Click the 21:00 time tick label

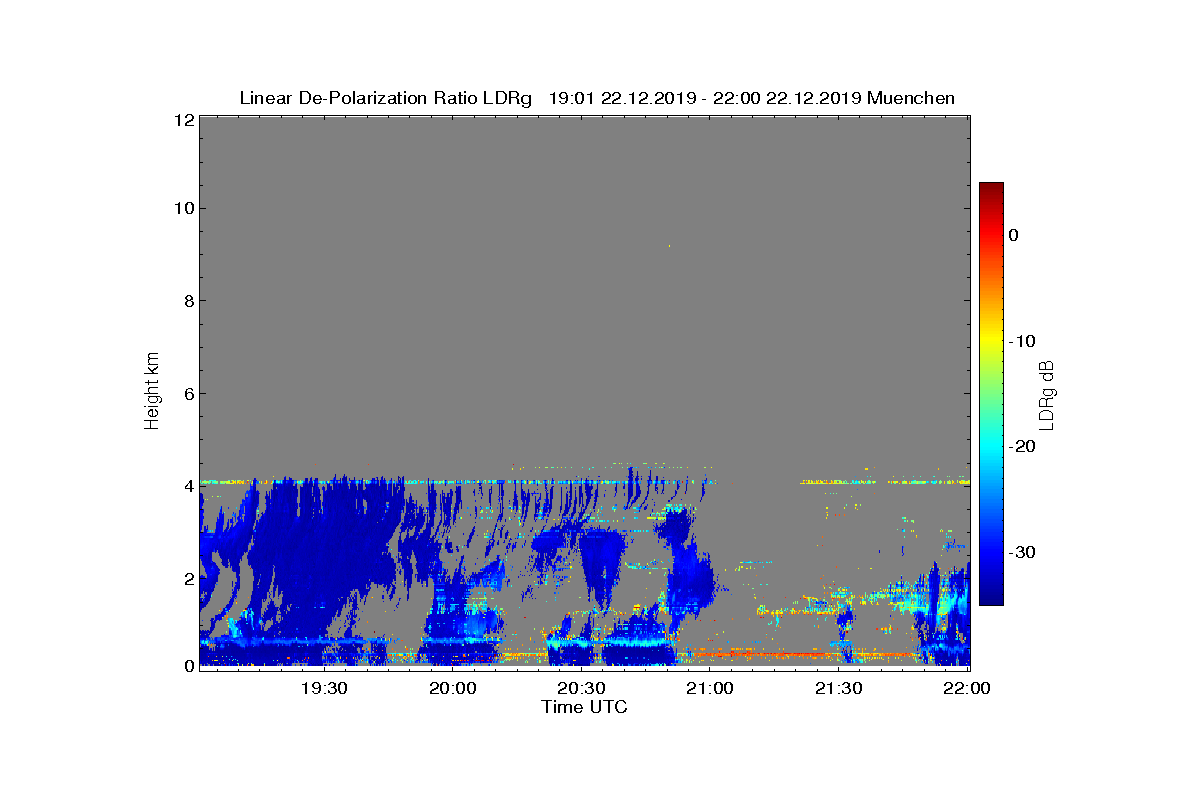(x=710, y=688)
